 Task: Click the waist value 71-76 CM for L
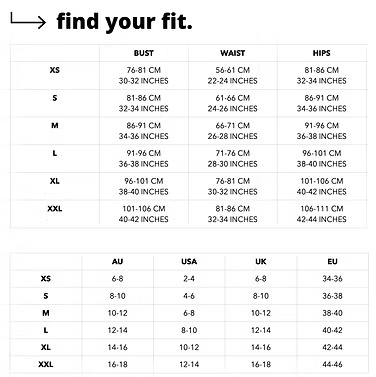pos(233,153)
